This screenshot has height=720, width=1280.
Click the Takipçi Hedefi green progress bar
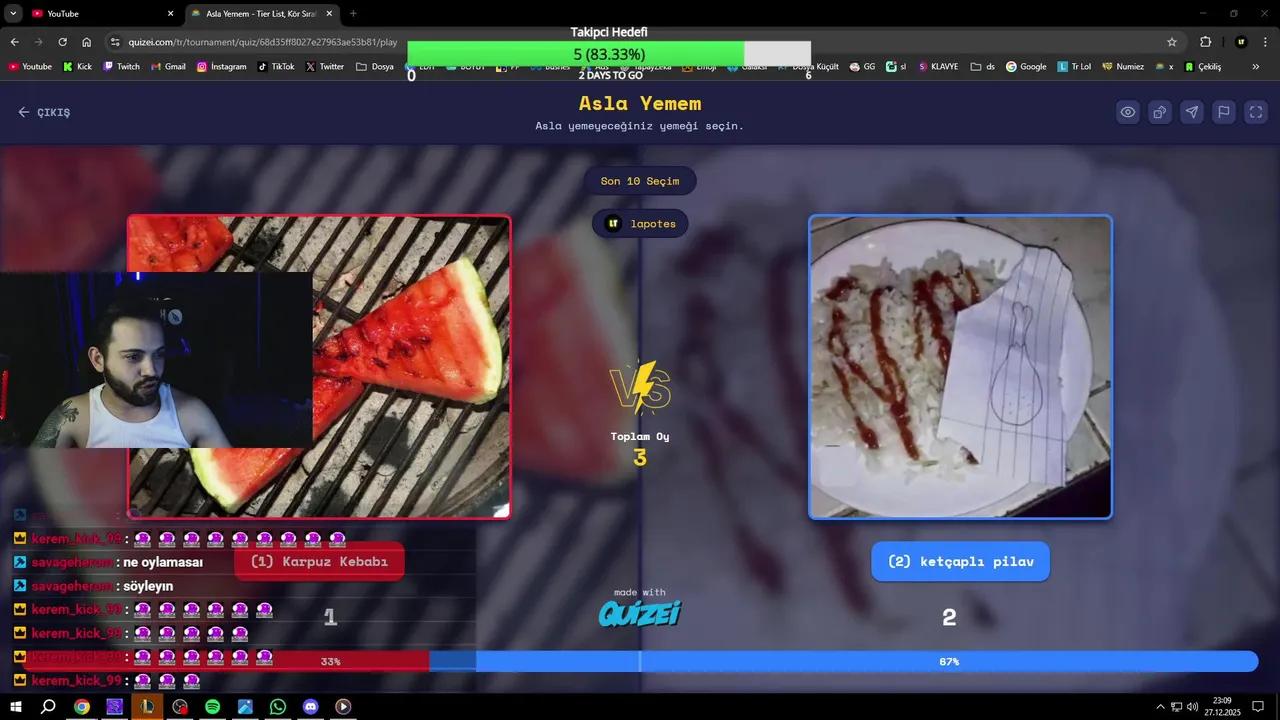[x=609, y=53]
